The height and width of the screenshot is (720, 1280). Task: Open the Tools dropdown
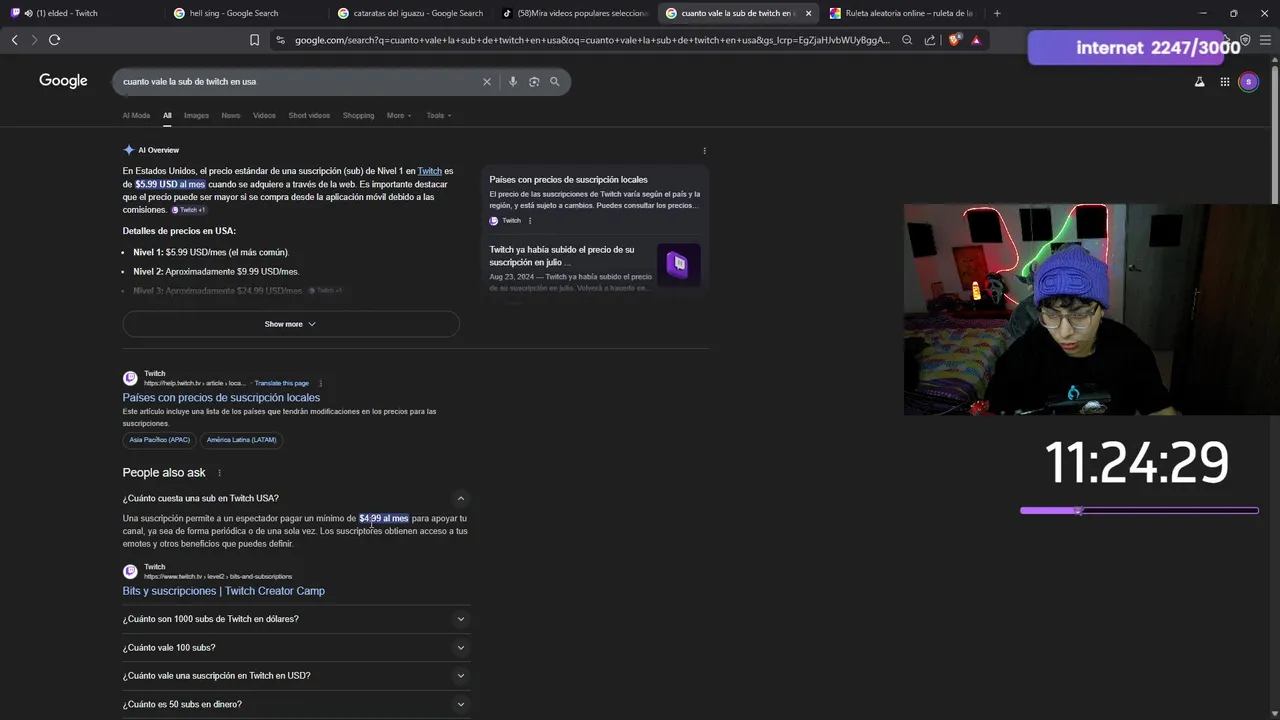click(x=439, y=116)
